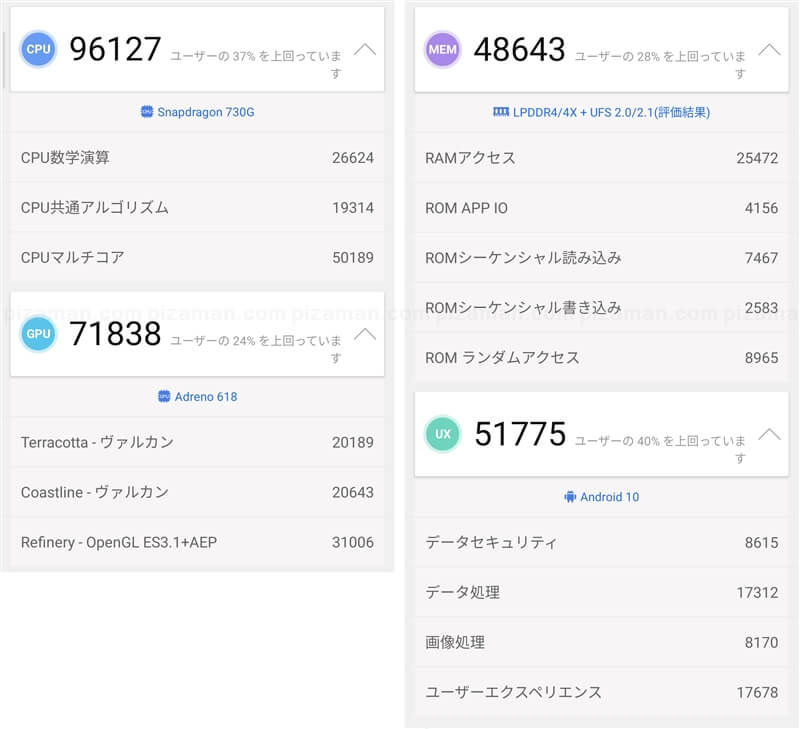Click the green UX badge icon

pyautogui.click(x=442, y=434)
